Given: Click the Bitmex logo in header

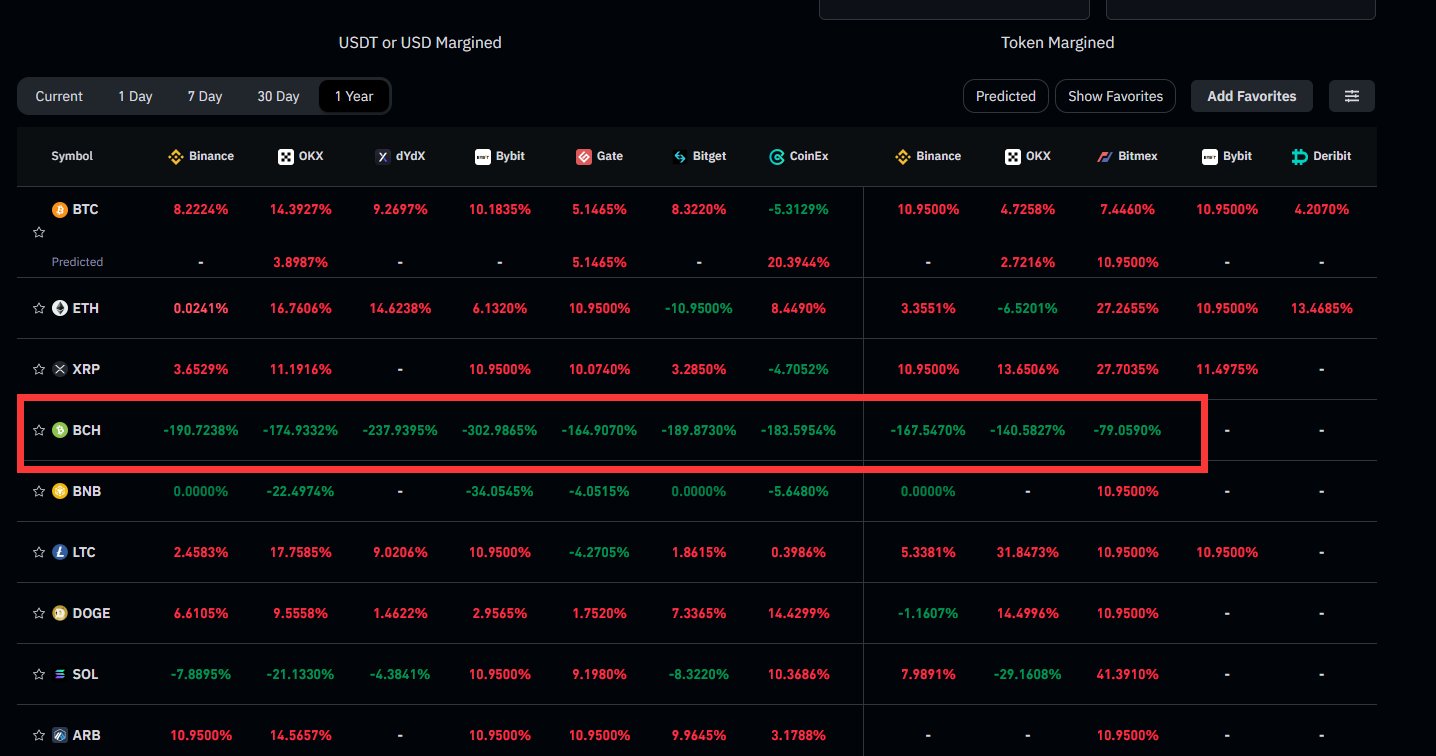Looking at the screenshot, I should pyautogui.click(x=1105, y=156).
